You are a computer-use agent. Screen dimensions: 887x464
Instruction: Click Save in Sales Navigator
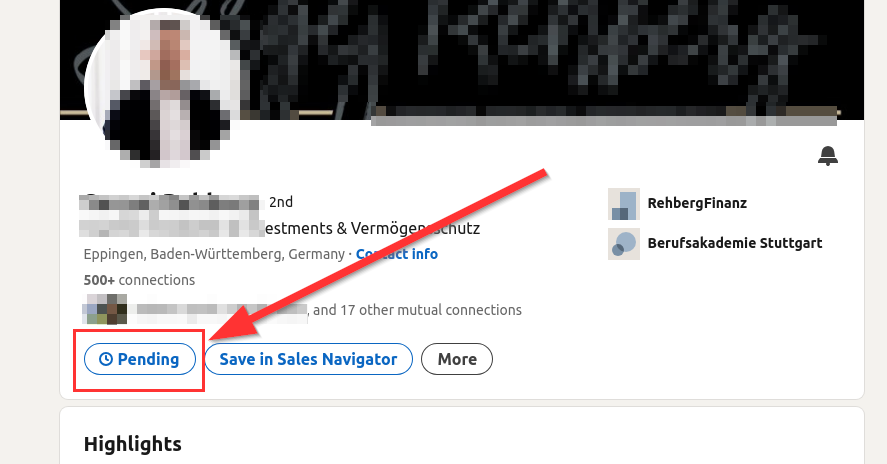coord(308,359)
